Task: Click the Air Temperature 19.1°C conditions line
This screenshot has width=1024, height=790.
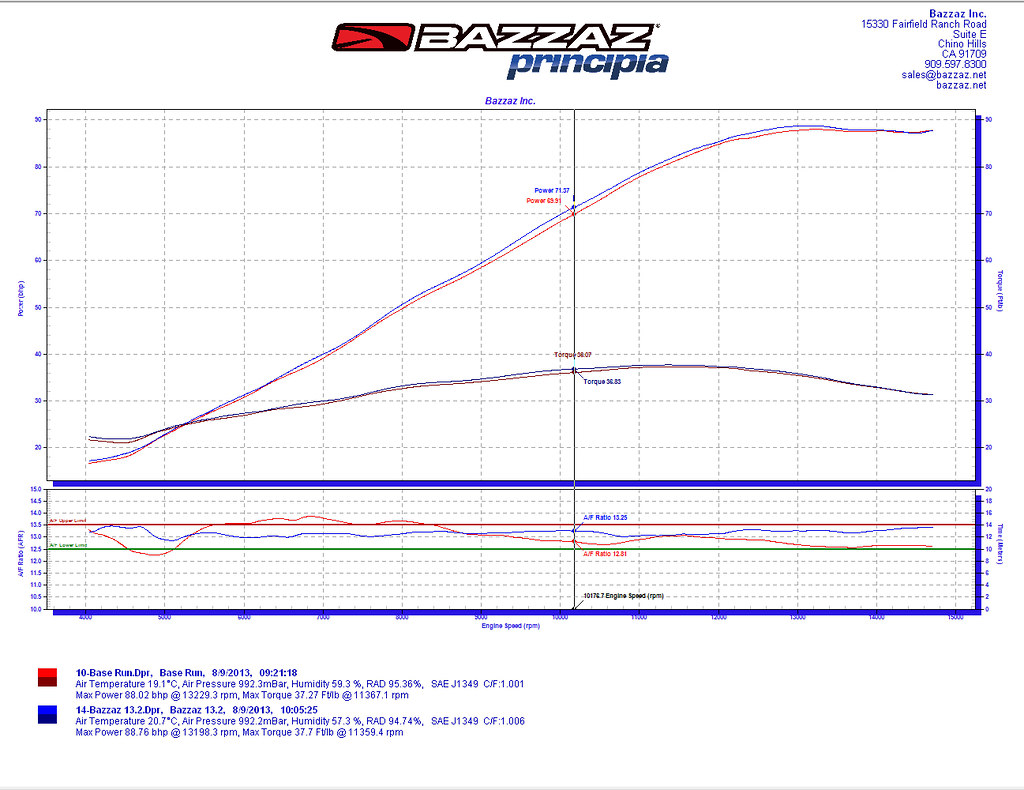Action: pos(300,684)
